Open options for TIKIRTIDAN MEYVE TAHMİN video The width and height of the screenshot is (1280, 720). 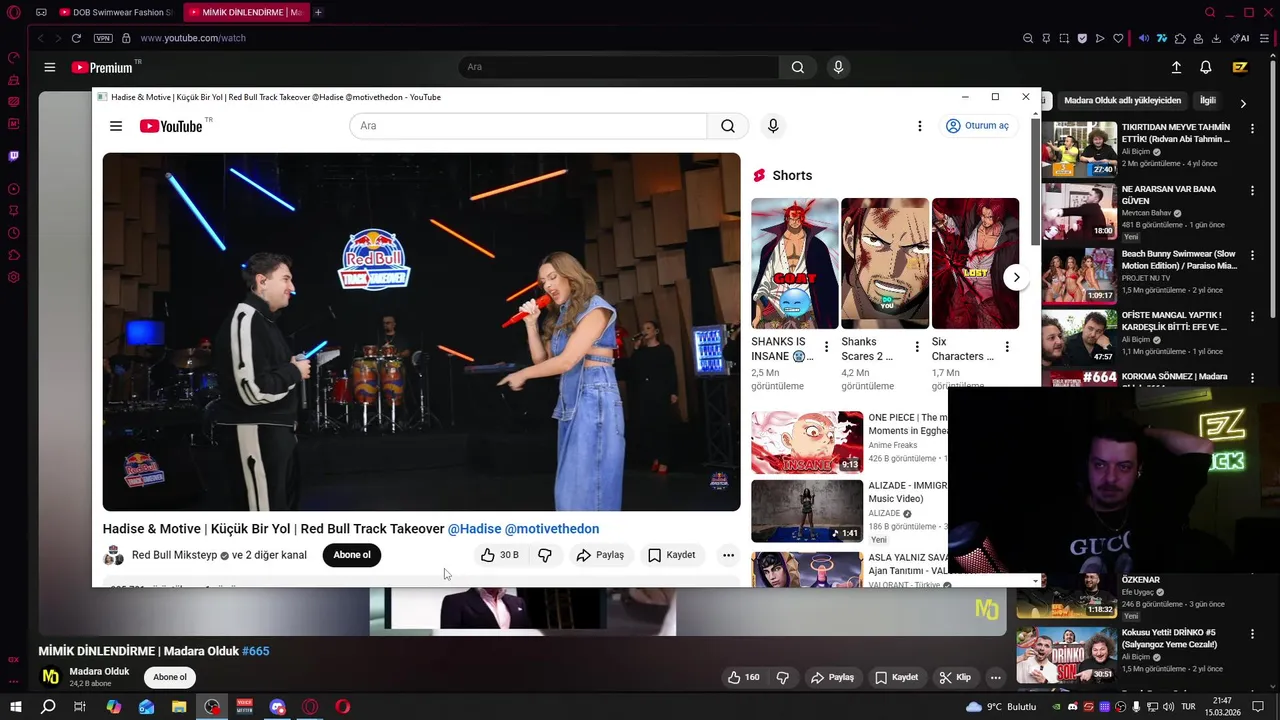[1253, 129]
